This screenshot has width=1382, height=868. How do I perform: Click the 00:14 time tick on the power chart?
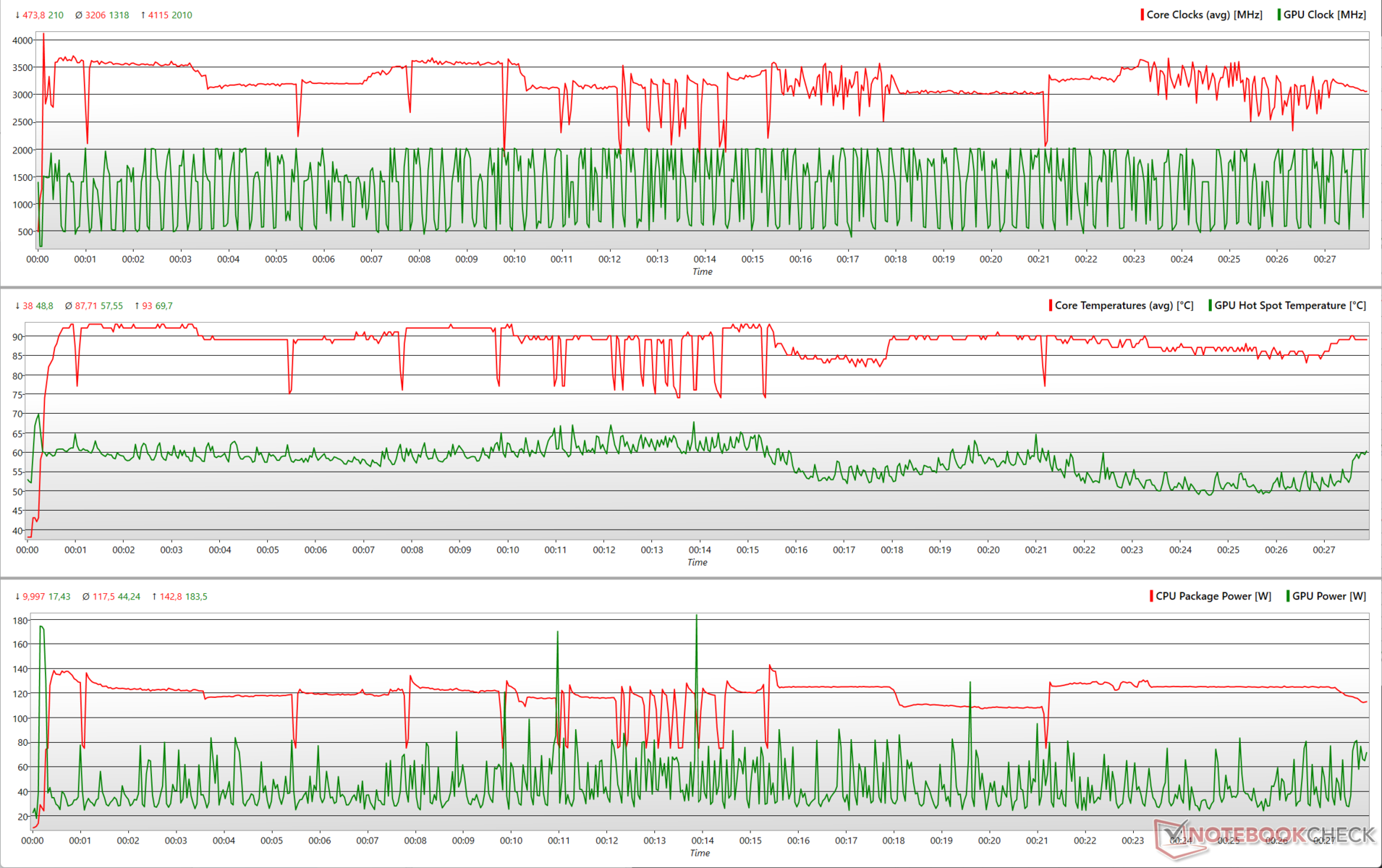[x=703, y=841]
